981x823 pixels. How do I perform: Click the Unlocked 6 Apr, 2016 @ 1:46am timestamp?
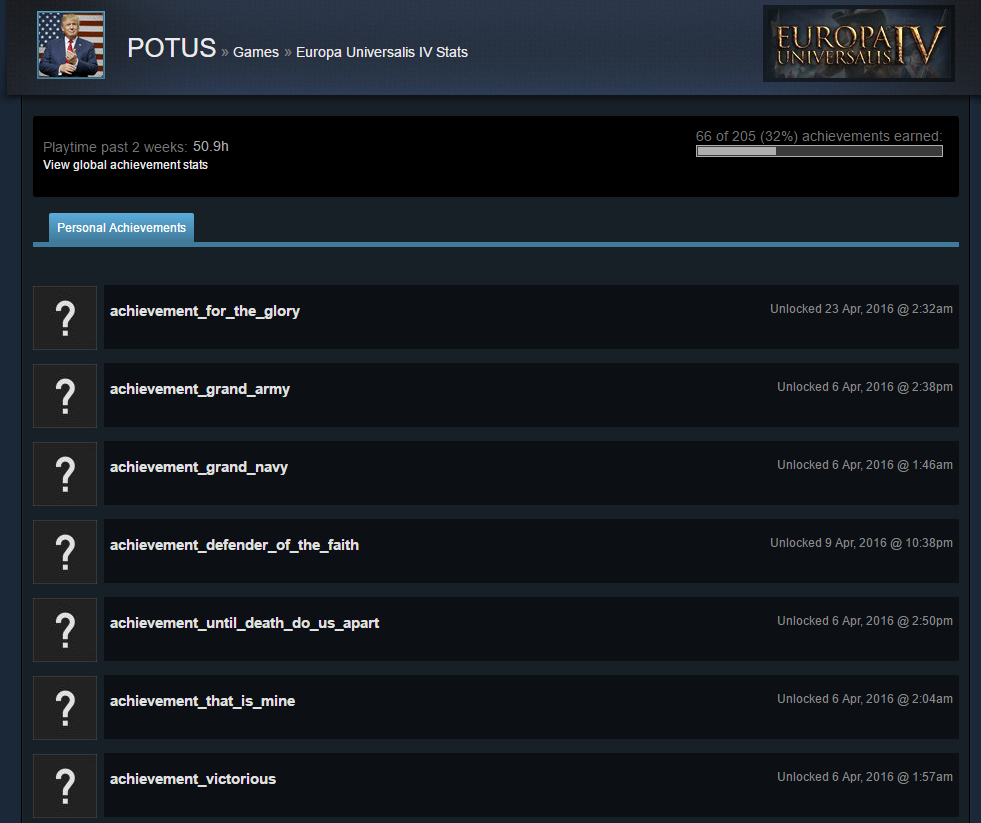pyautogui.click(x=865, y=464)
